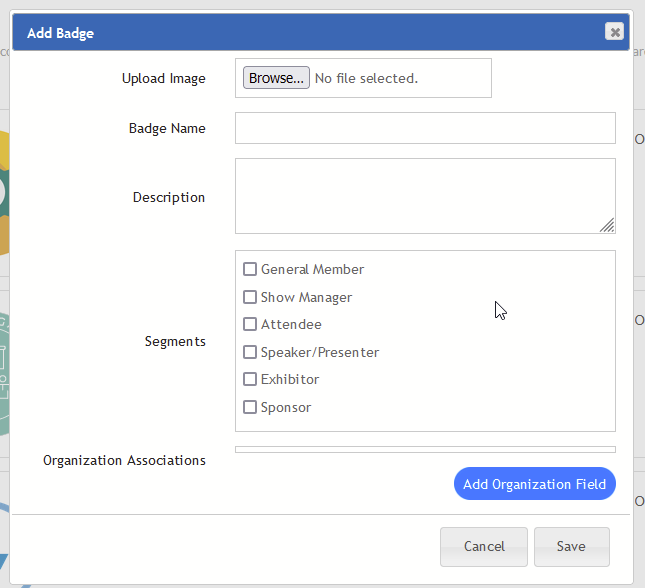Click inside the Description text area
Viewport: 645px width, 588px height.
pyautogui.click(x=425, y=195)
